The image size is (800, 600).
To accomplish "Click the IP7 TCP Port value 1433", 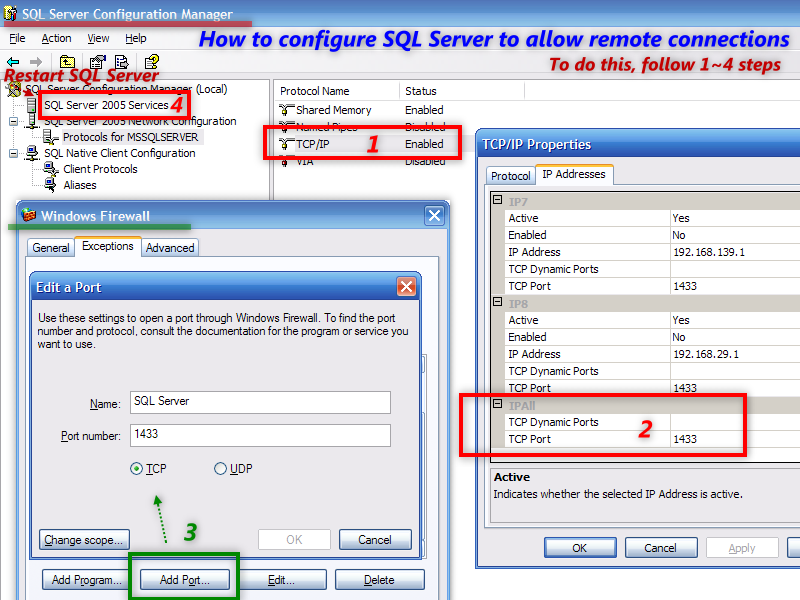I will (685, 286).
